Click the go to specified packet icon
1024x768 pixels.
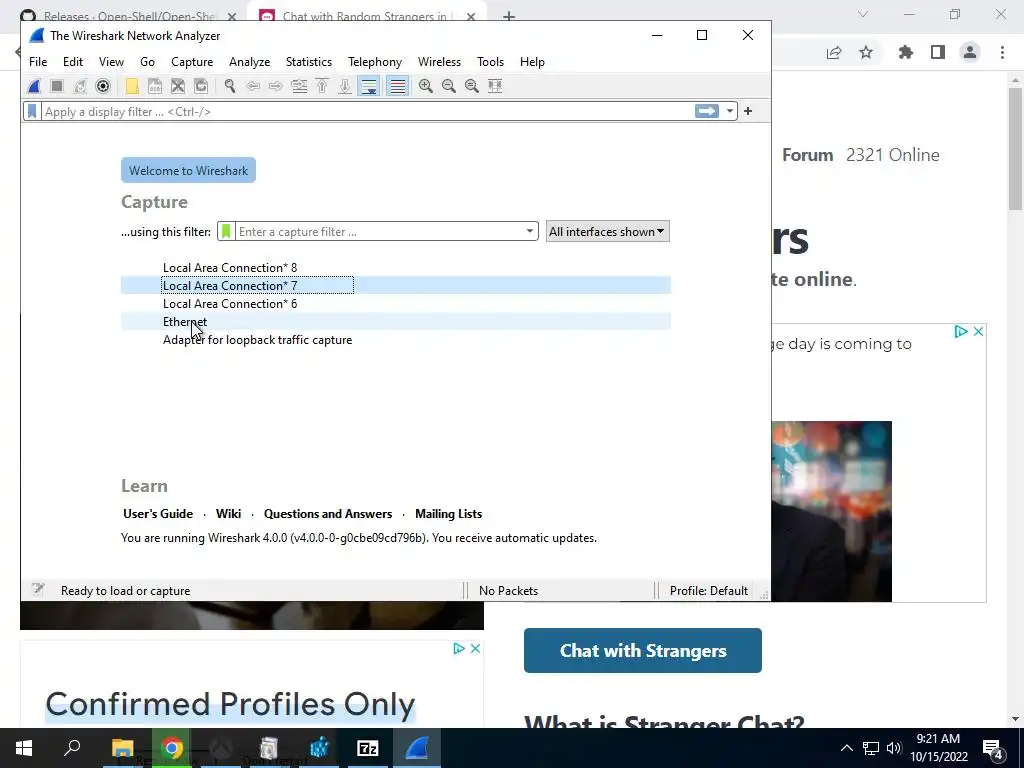(299, 86)
